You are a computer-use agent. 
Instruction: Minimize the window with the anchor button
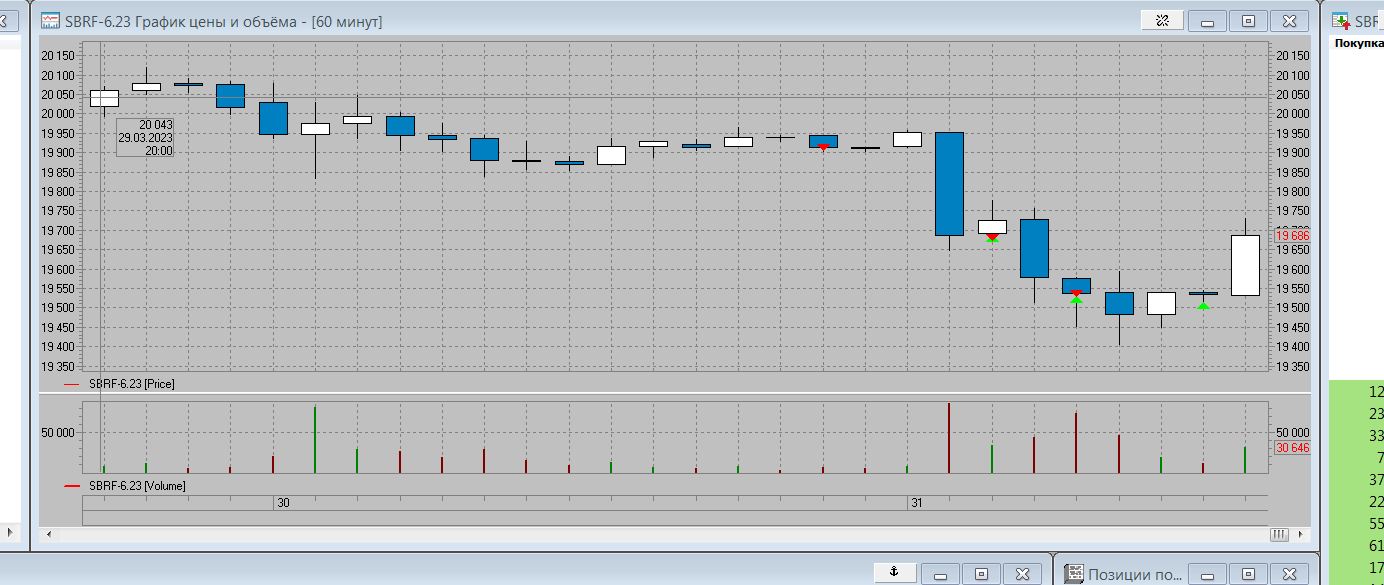940,574
